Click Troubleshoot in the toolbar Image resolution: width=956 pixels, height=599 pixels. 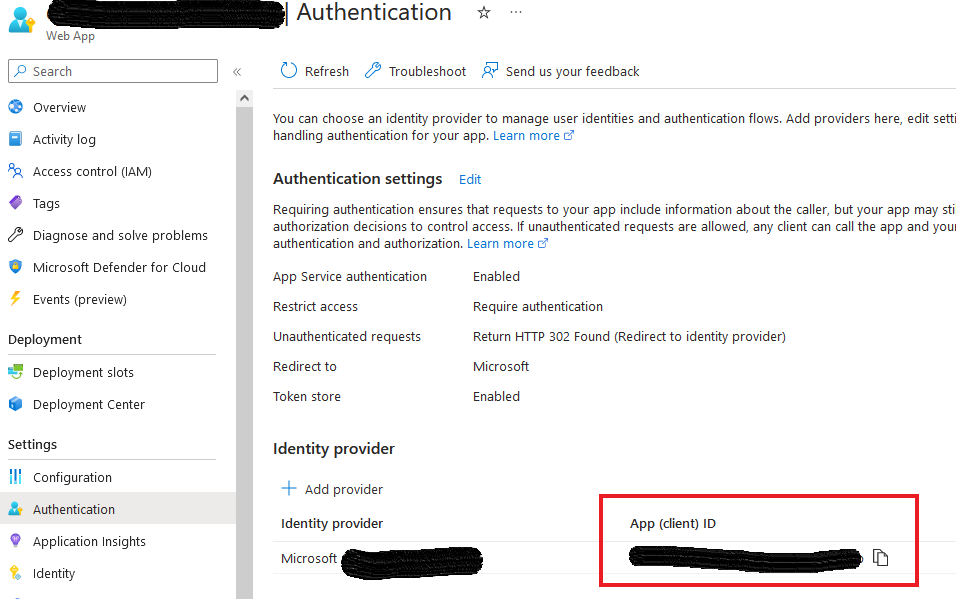[x=427, y=71]
